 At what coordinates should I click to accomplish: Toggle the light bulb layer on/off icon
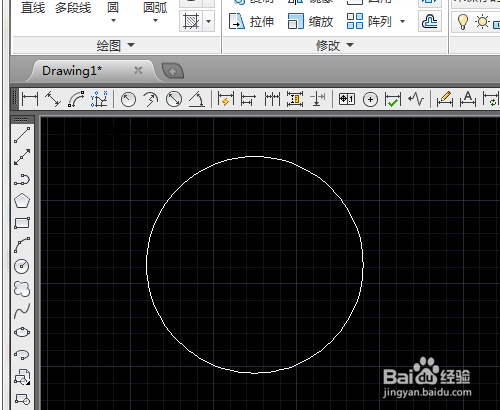pyautogui.click(x=463, y=22)
